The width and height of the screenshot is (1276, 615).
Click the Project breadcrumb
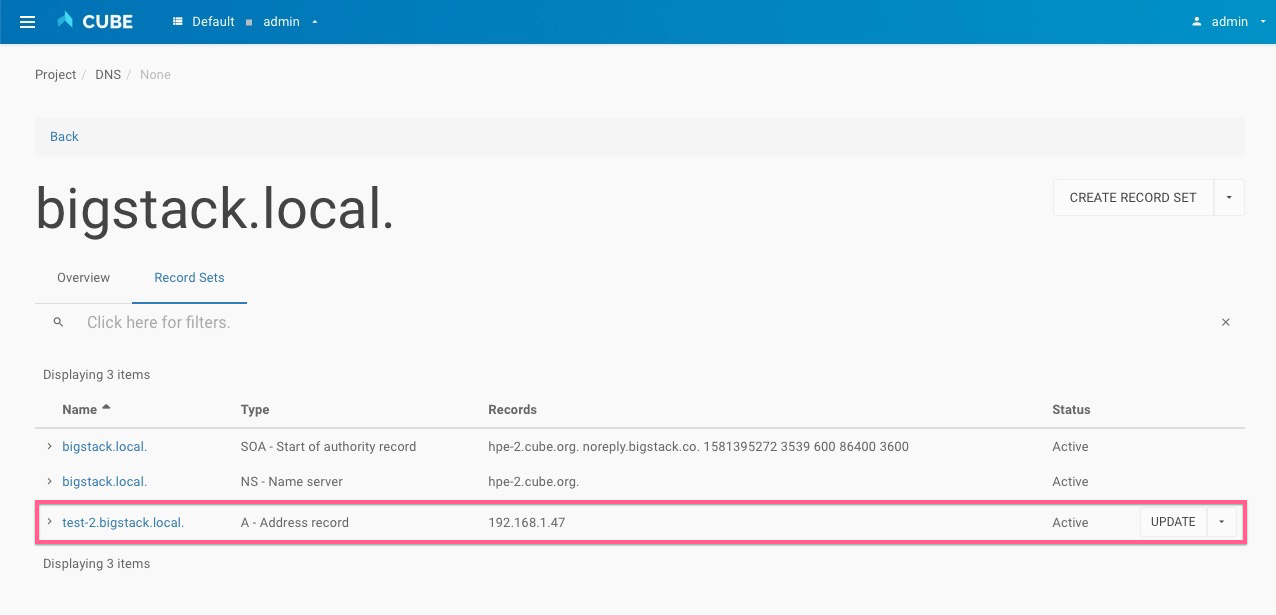click(x=55, y=75)
